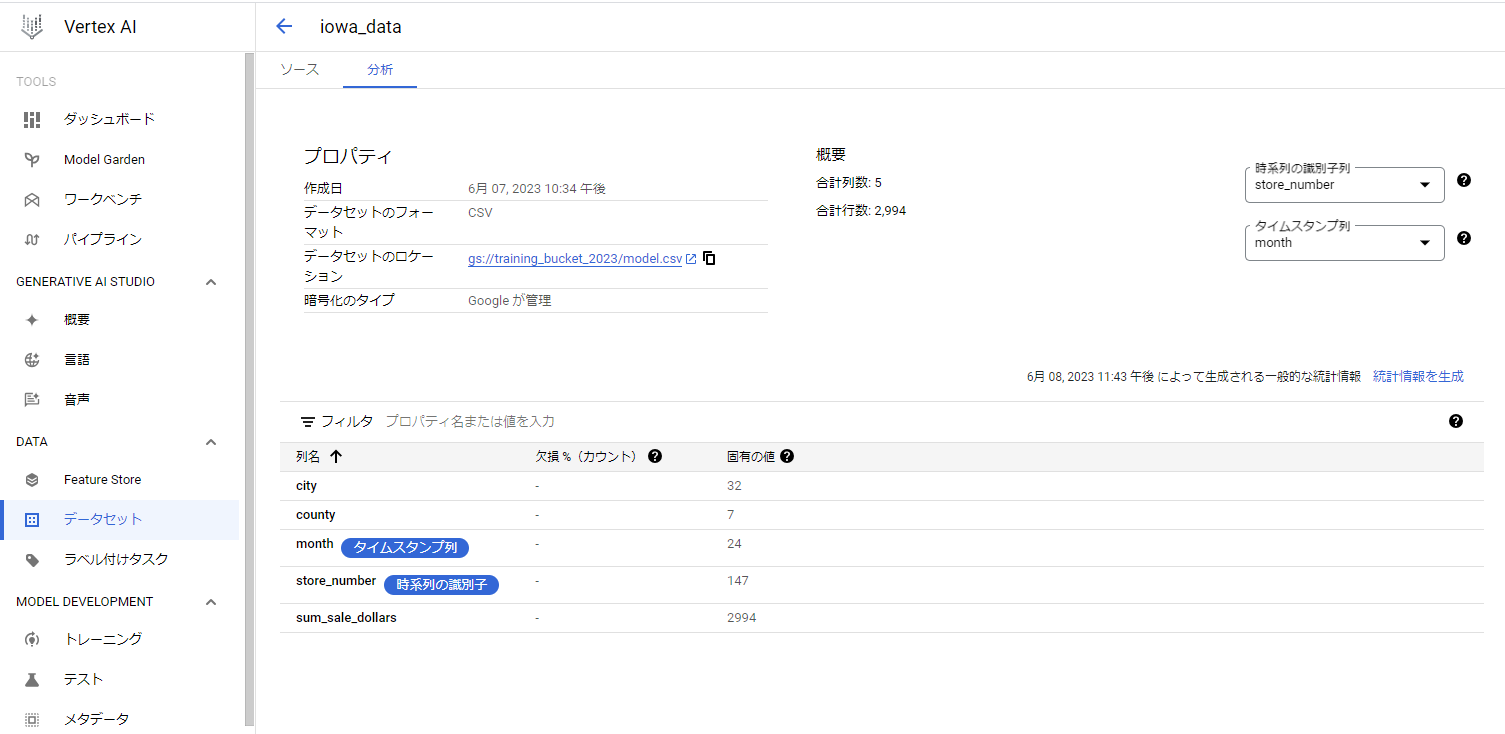Click the Vertex AI logo icon
1505x734 pixels.
click(32, 27)
